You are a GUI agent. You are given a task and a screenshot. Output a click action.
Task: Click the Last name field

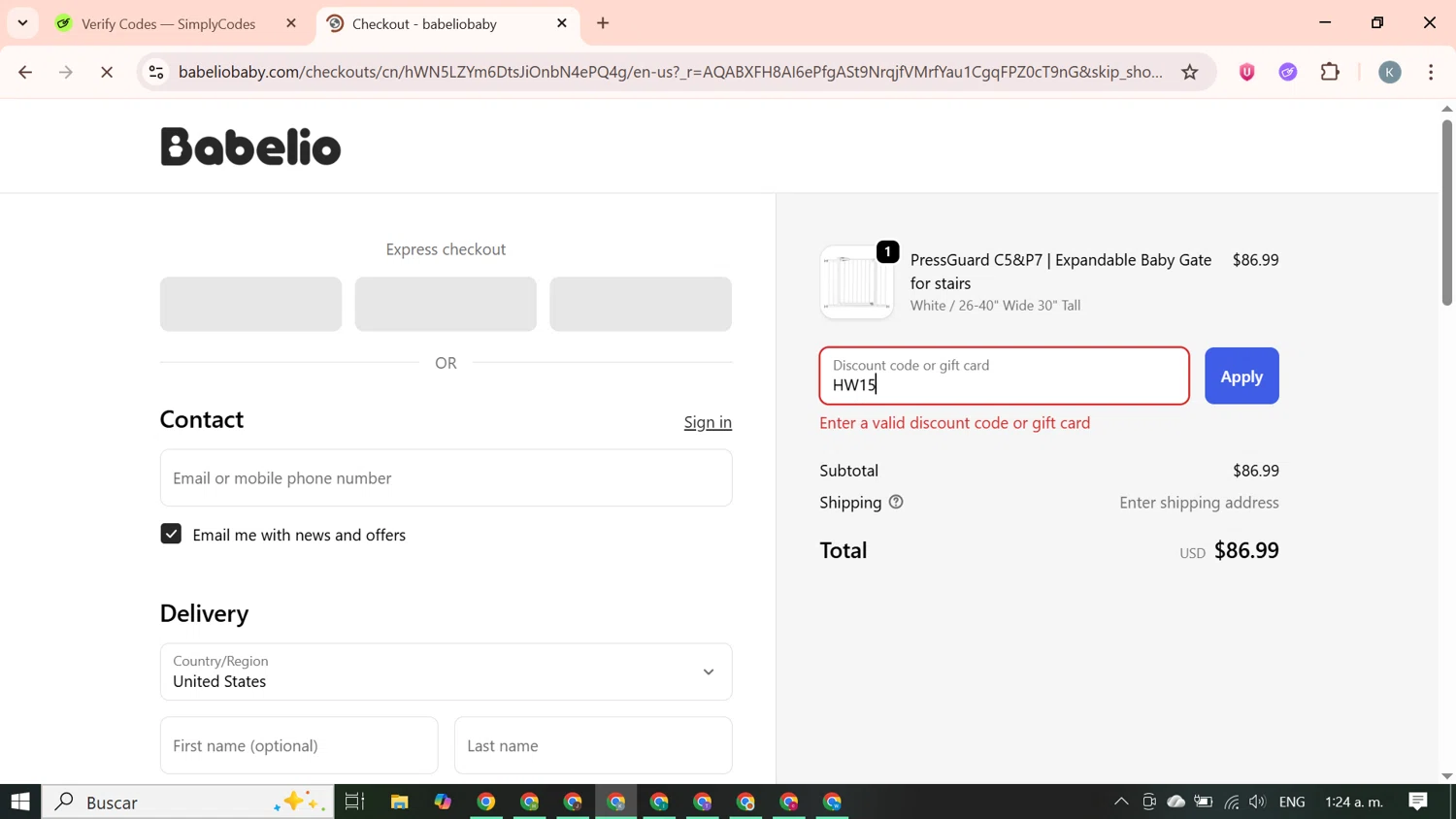[x=593, y=745]
